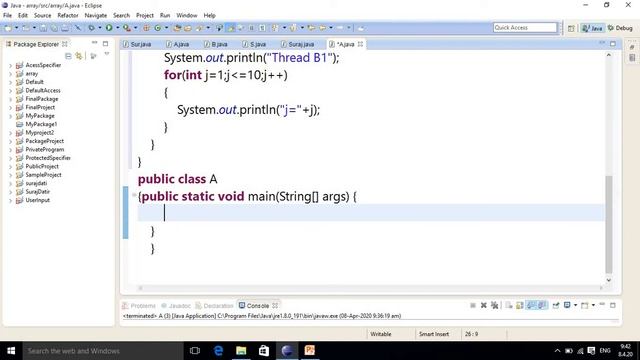Clear the console output

(509, 305)
